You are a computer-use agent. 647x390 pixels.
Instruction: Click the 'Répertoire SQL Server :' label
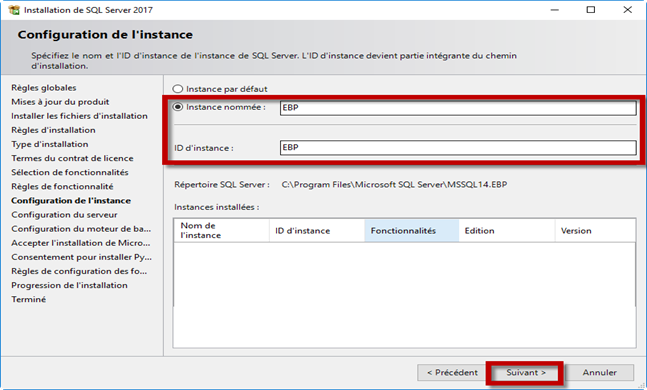pyautogui.click(x=222, y=184)
